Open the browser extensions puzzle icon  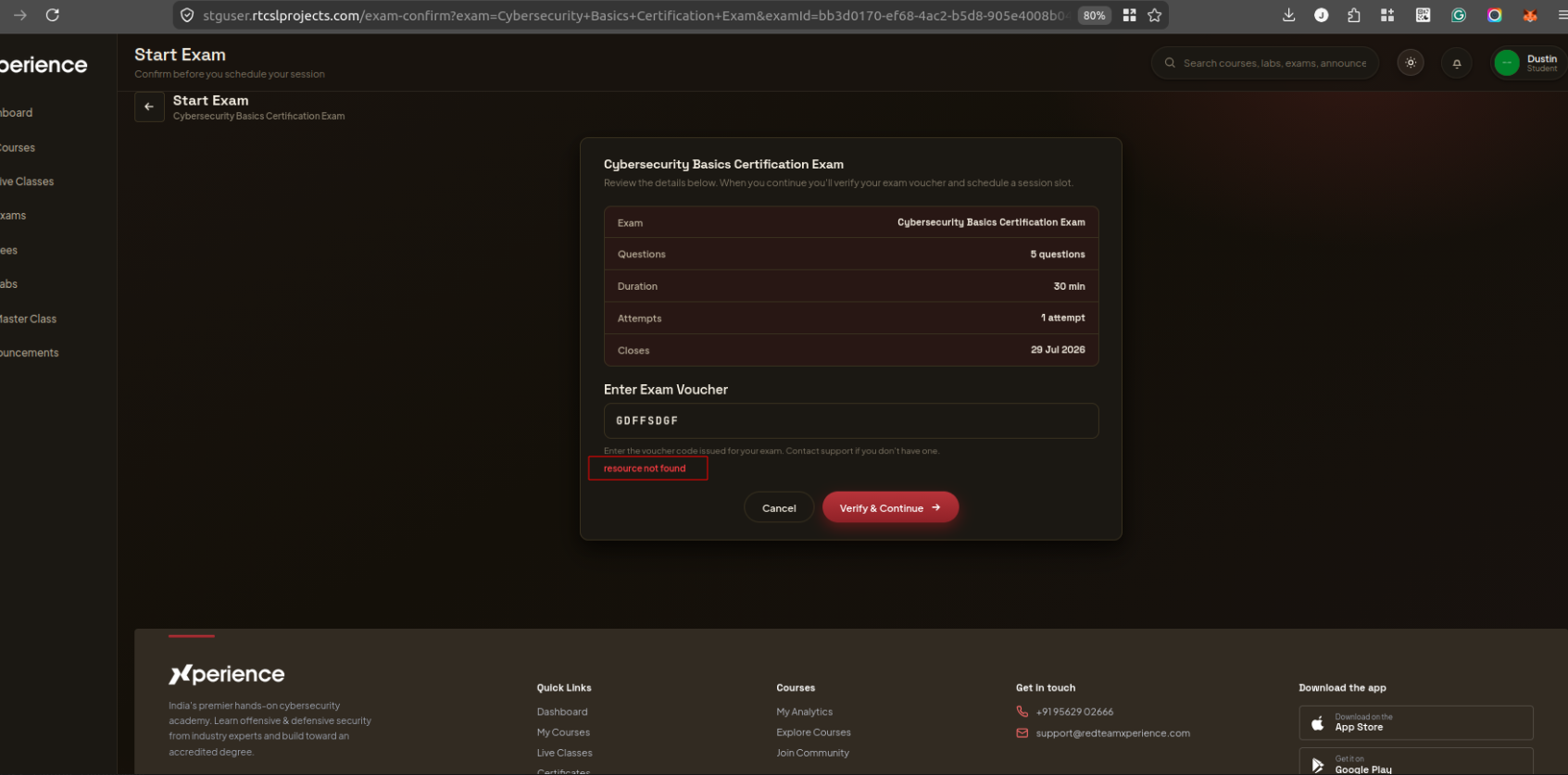pos(1354,15)
